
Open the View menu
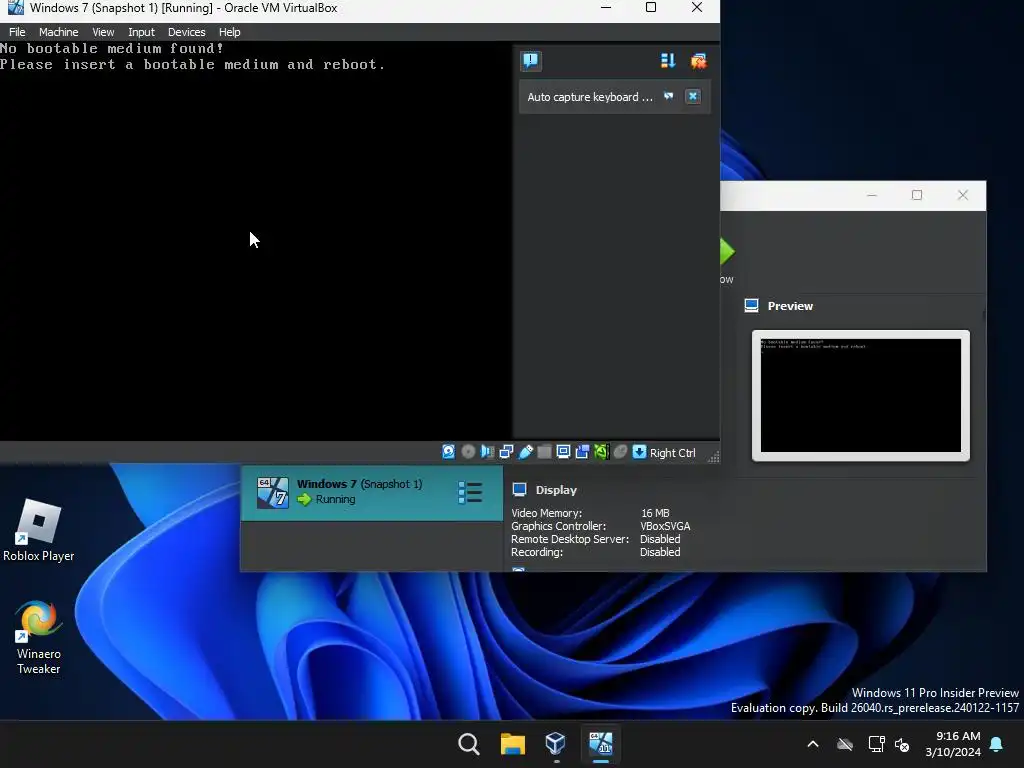[103, 32]
